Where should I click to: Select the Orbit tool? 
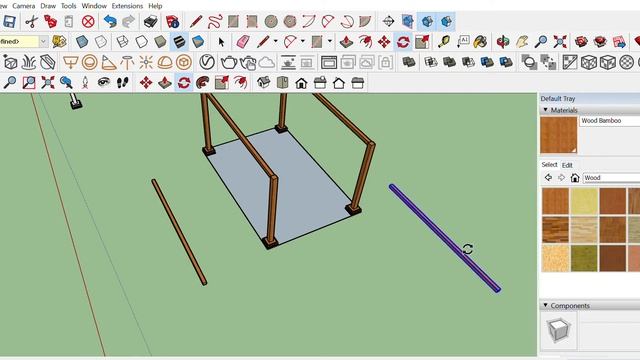503,42
